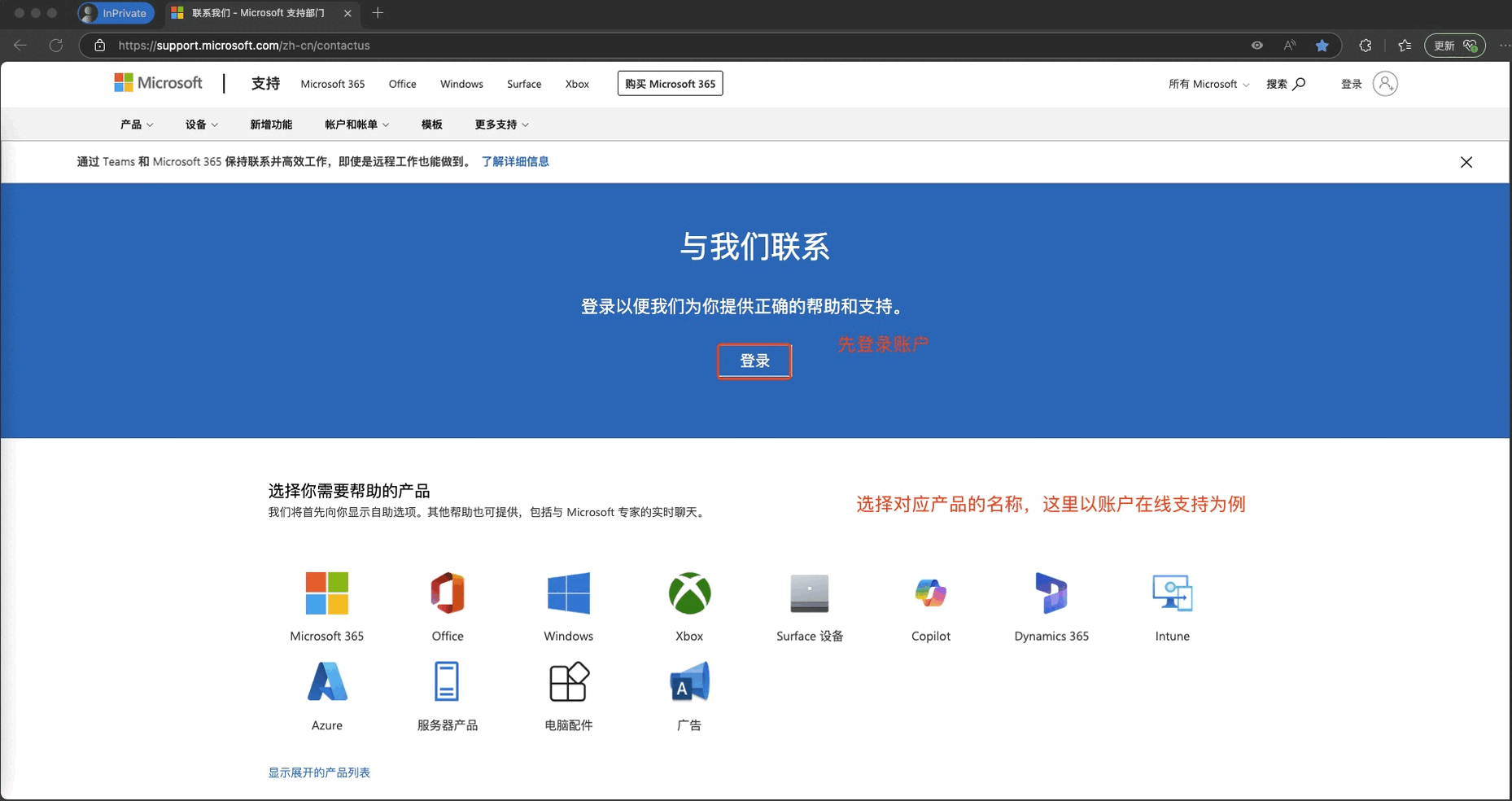Open the 电脑配件 accessories icon

pos(569,681)
